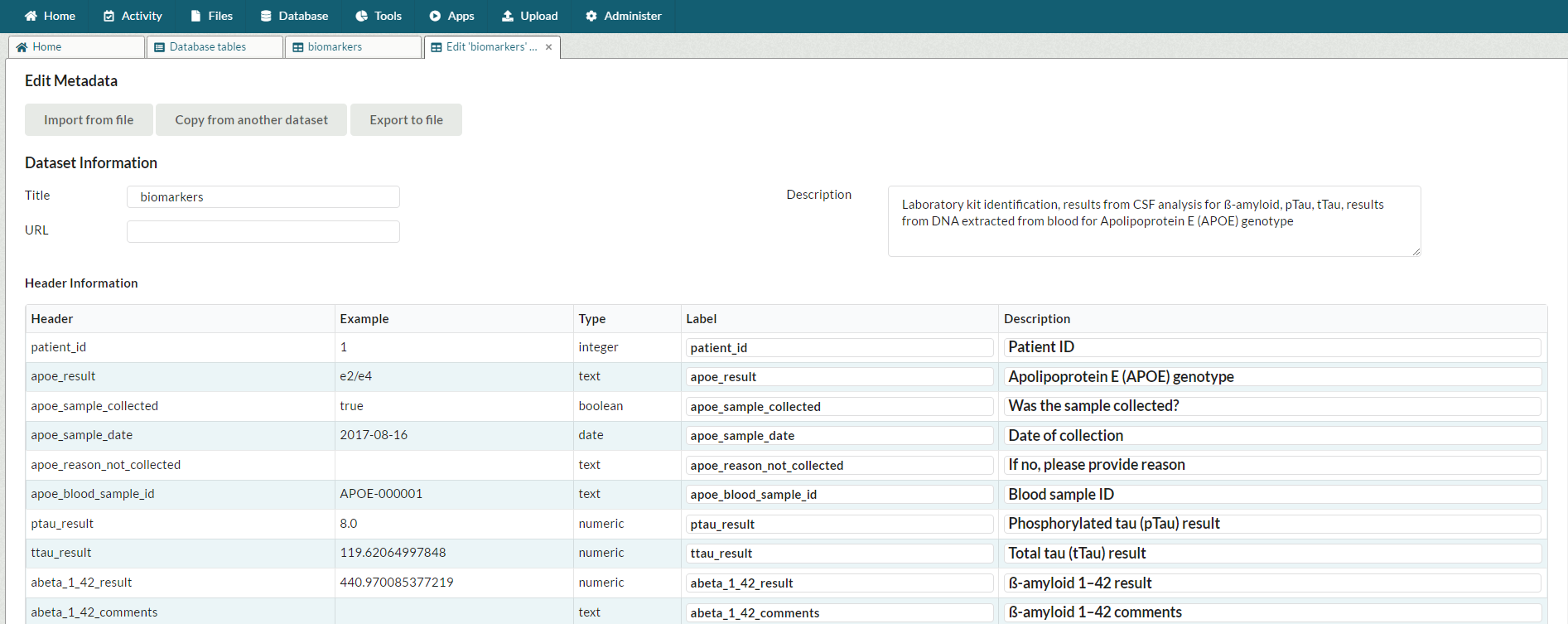Screen dimensions: 1568x624
Task: Click the Database stack icon
Action: 266,16
